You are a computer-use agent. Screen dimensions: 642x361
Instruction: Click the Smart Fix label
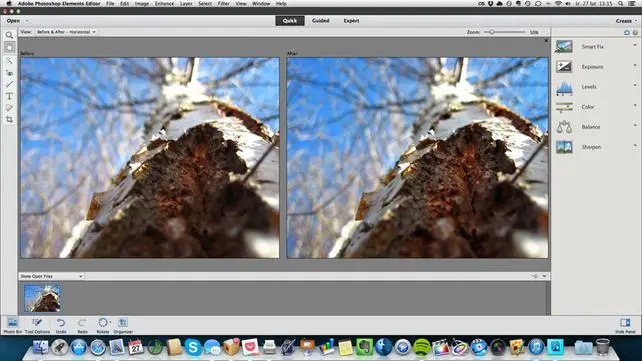592,47
